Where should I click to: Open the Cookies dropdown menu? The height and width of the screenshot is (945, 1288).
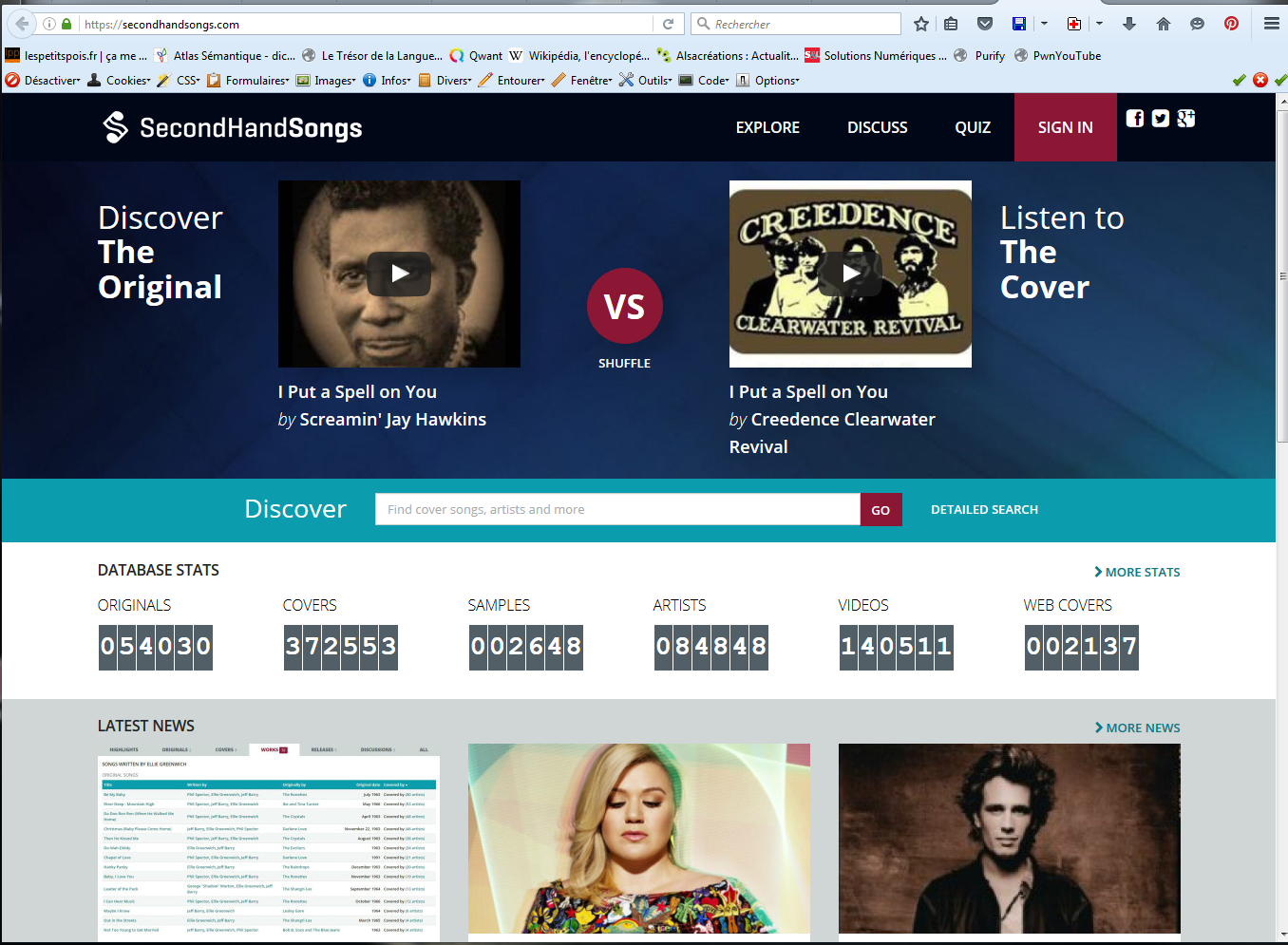119,81
